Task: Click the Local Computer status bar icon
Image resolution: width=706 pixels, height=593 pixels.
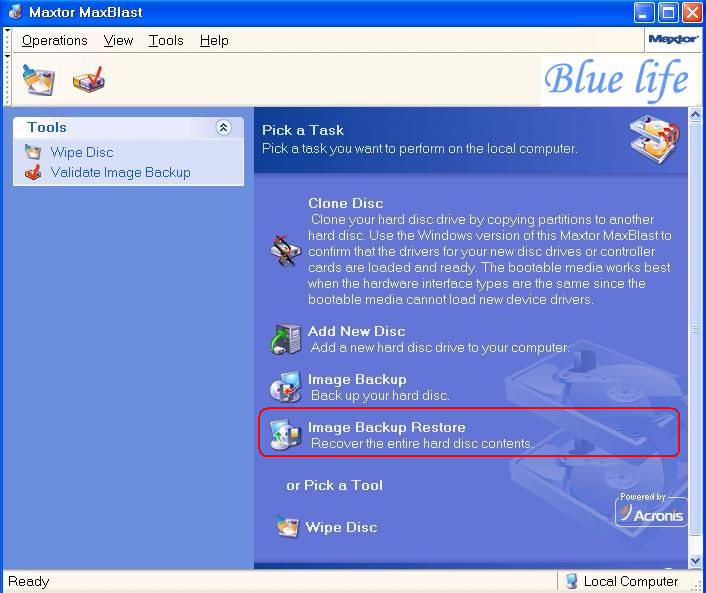Action: [571, 581]
